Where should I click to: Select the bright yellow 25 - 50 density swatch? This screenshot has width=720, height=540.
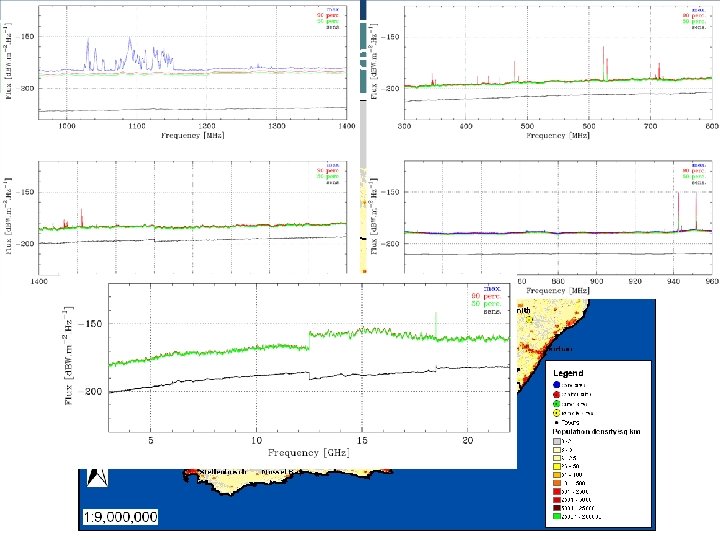pos(556,467)
